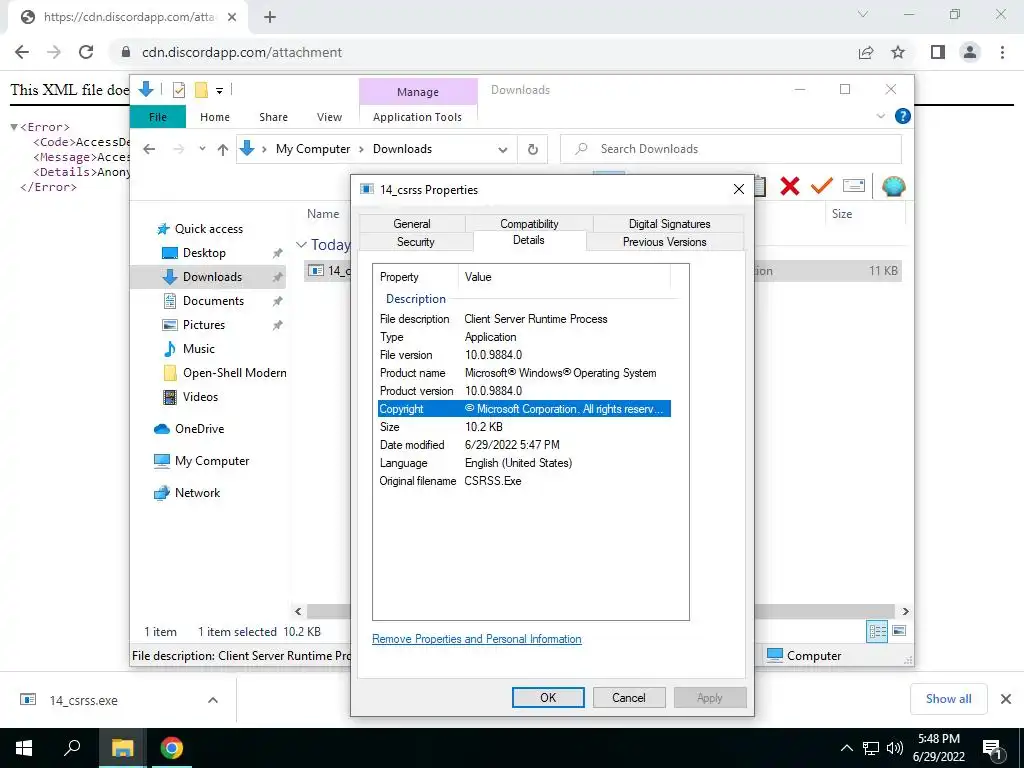Image resolution: width=1024 pixels, height=768 pixels.
Task: Open the notification center icon
Action: pyautogui.click(x=992, y=749)
